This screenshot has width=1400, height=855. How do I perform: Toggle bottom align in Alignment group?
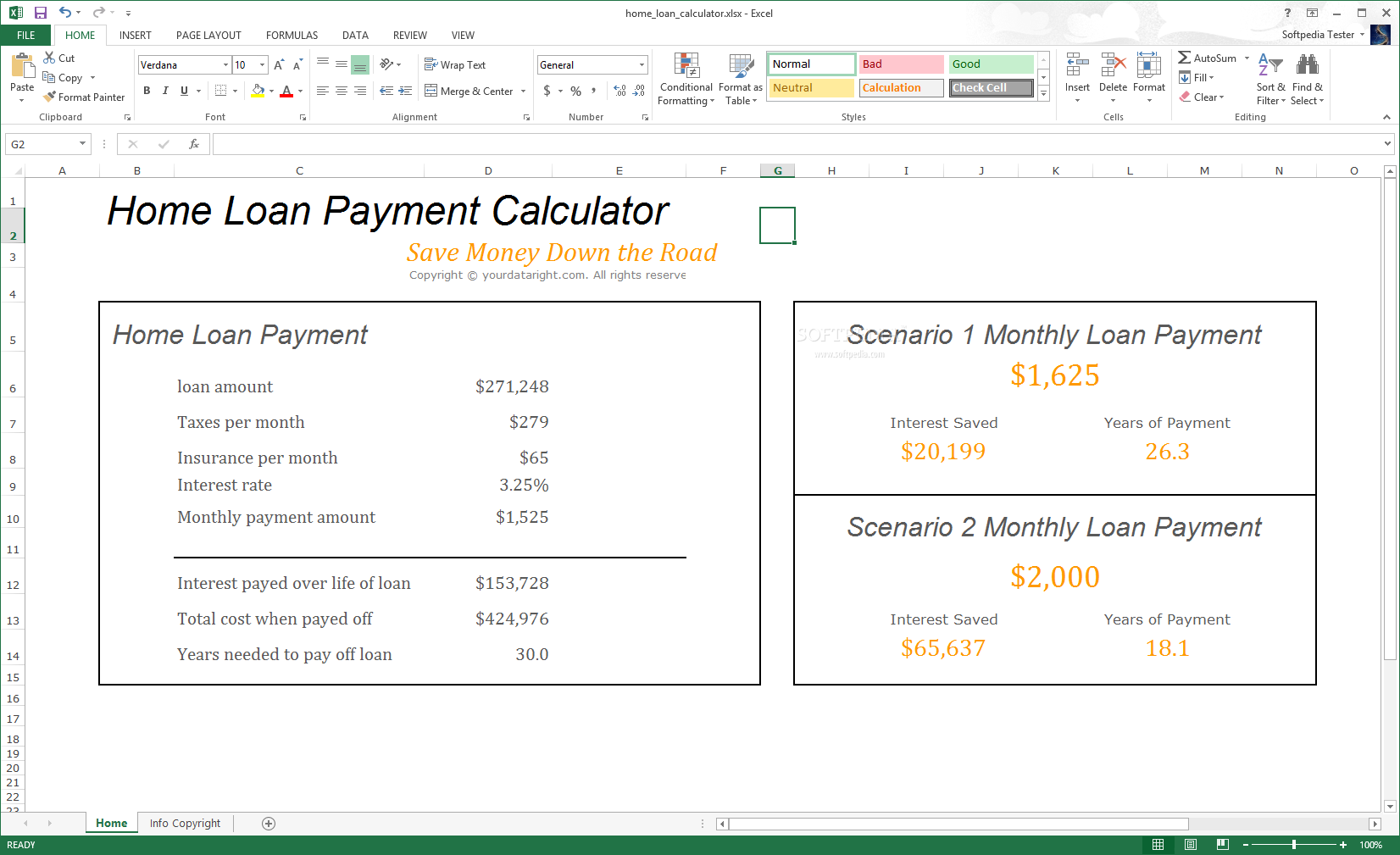click(360, 64)
